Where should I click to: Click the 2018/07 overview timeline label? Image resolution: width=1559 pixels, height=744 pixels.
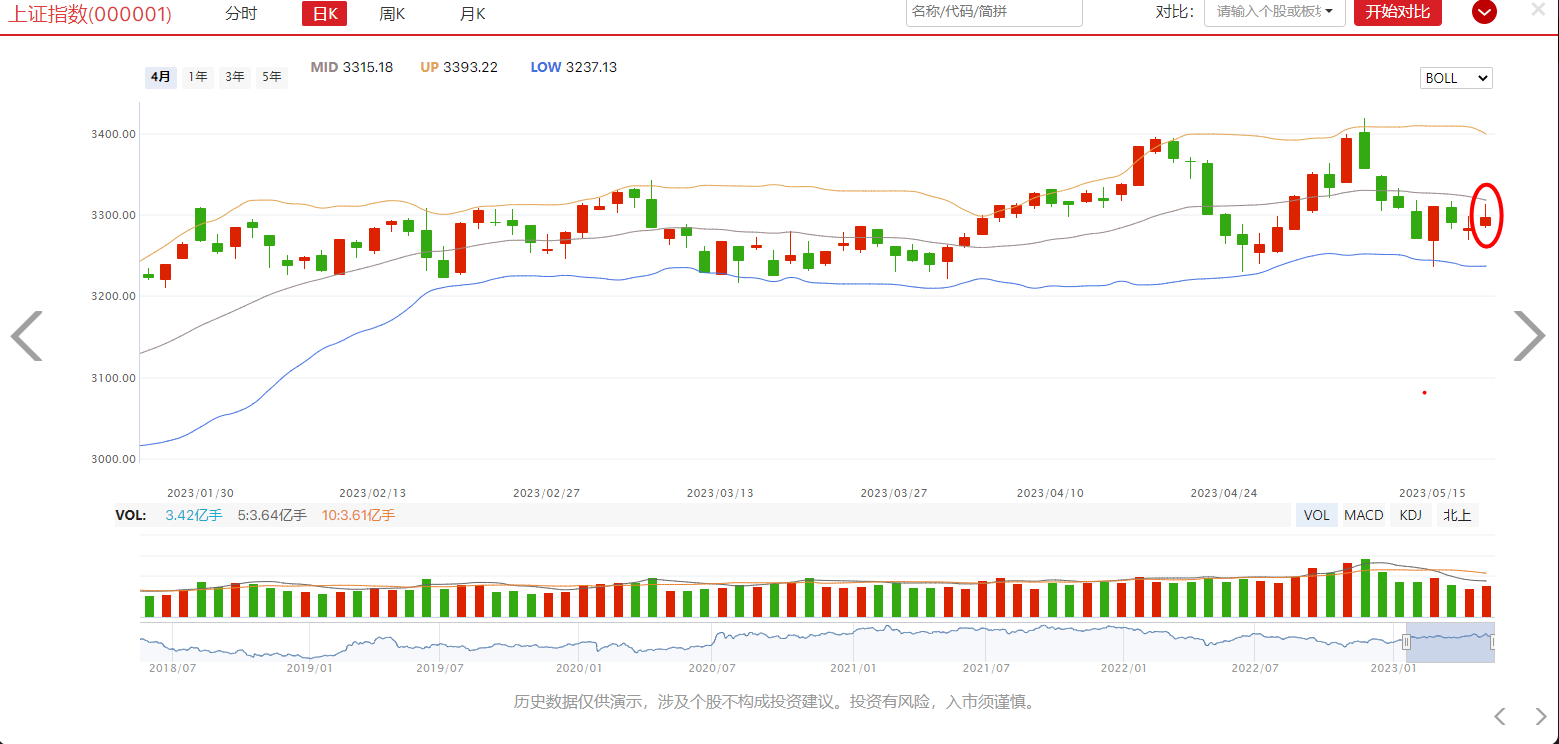coord(172,668)
